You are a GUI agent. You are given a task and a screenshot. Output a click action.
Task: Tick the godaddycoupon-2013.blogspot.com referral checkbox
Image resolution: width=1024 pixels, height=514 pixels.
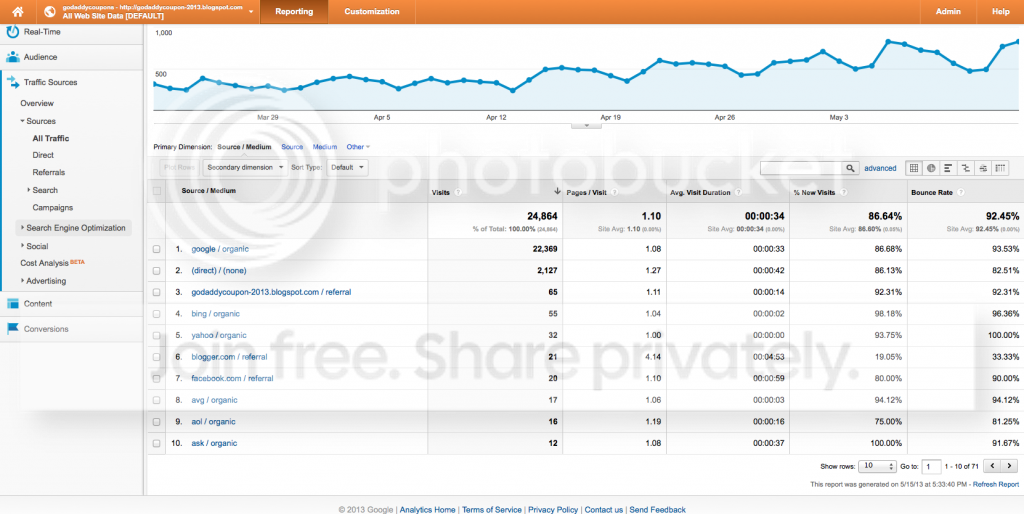[157, 293]
